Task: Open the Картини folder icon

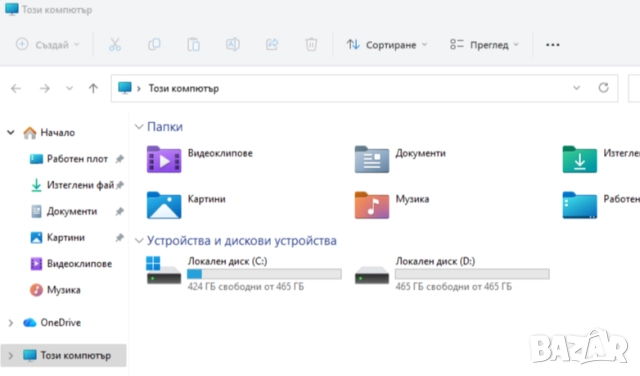Action: pyautogui.click(x=164, y=205)
